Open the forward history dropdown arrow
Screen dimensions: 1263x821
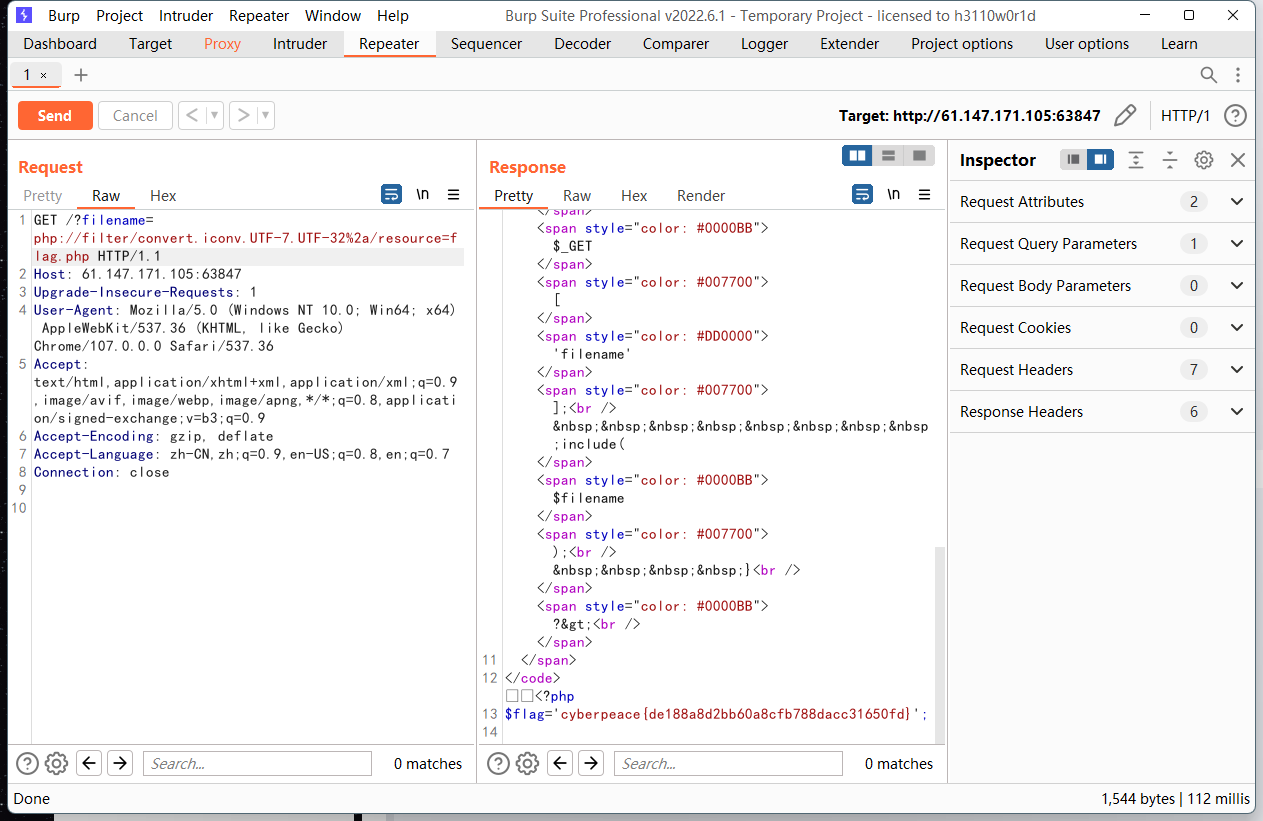tap(266, 115)
